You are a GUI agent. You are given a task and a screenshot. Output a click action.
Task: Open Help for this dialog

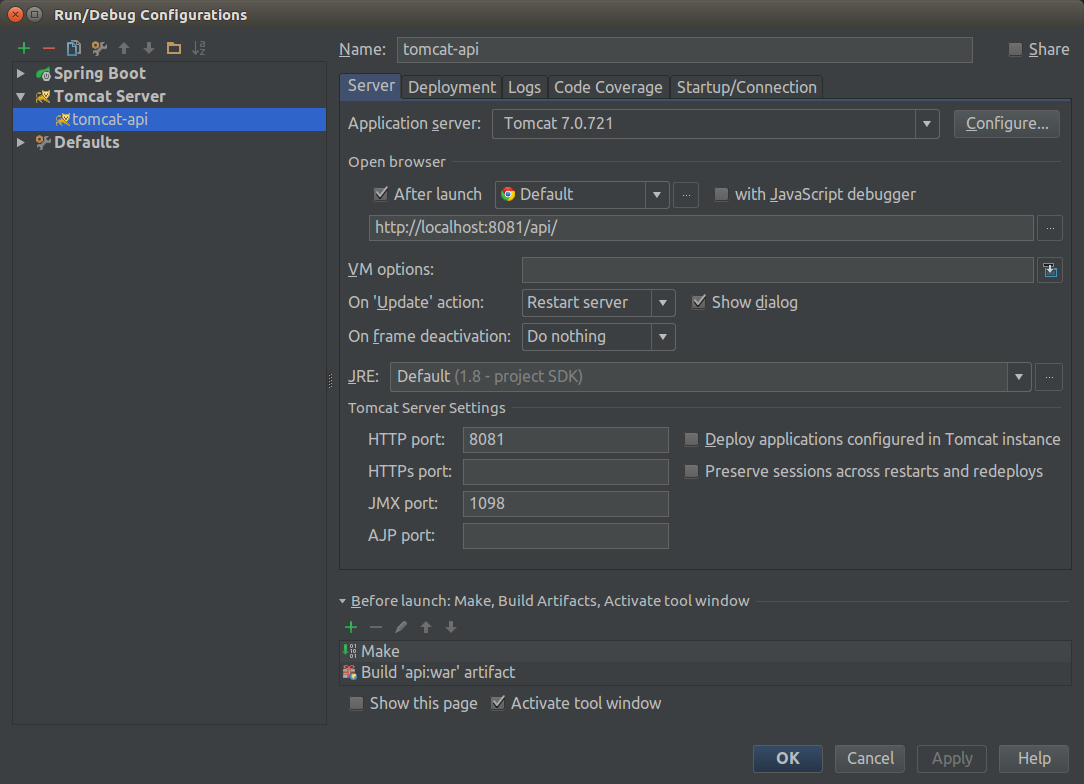click(x=1034, y=758)
